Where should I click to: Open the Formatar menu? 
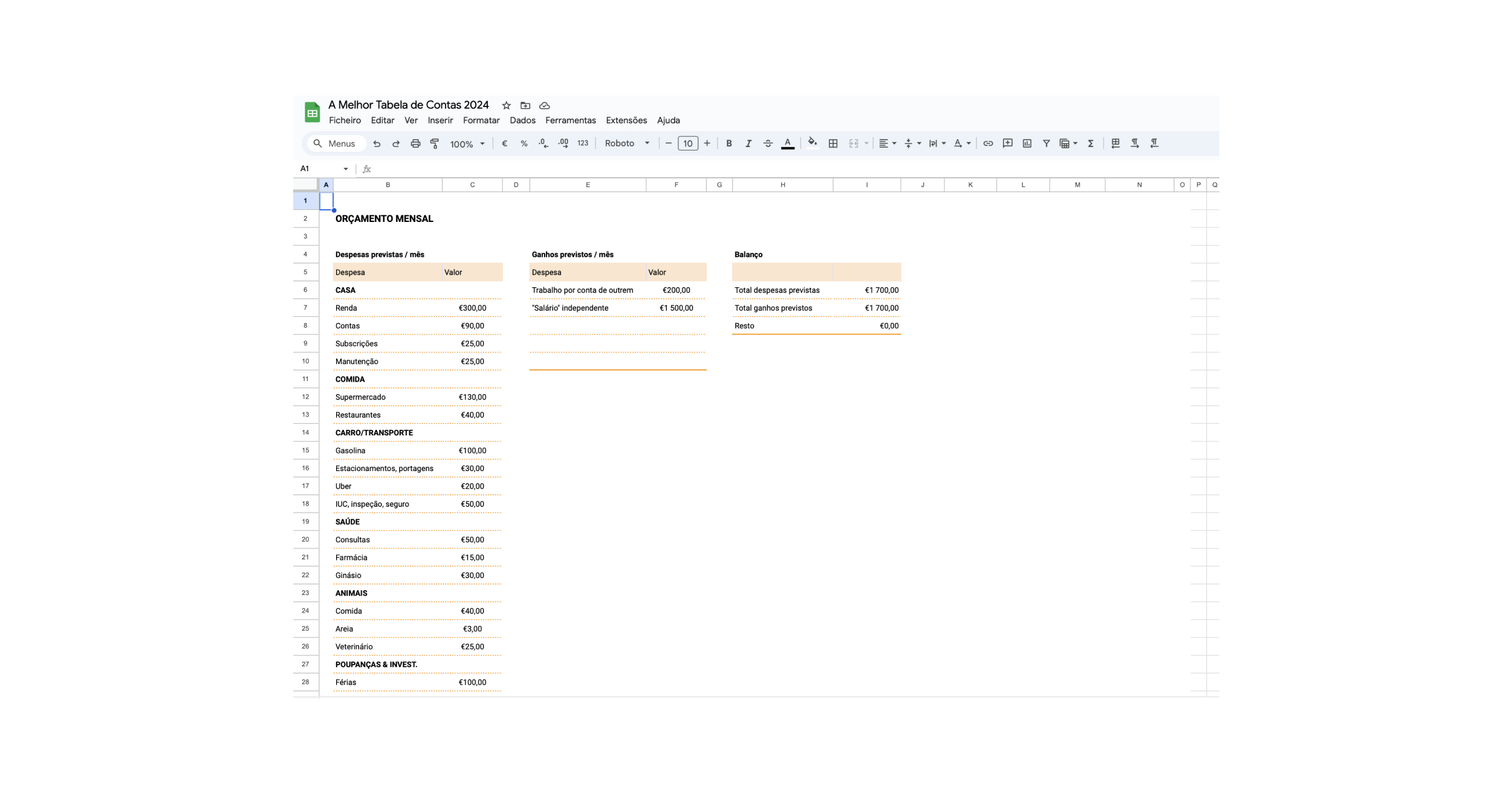coord(481,120)
